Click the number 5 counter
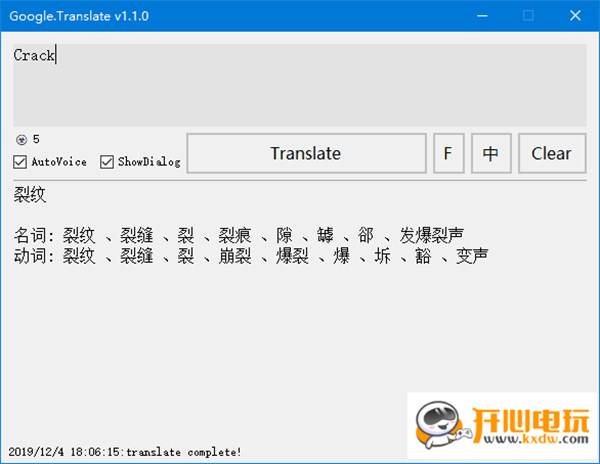Image resolution: width=600 pixels, height=464 pixels. click(36, 139)
